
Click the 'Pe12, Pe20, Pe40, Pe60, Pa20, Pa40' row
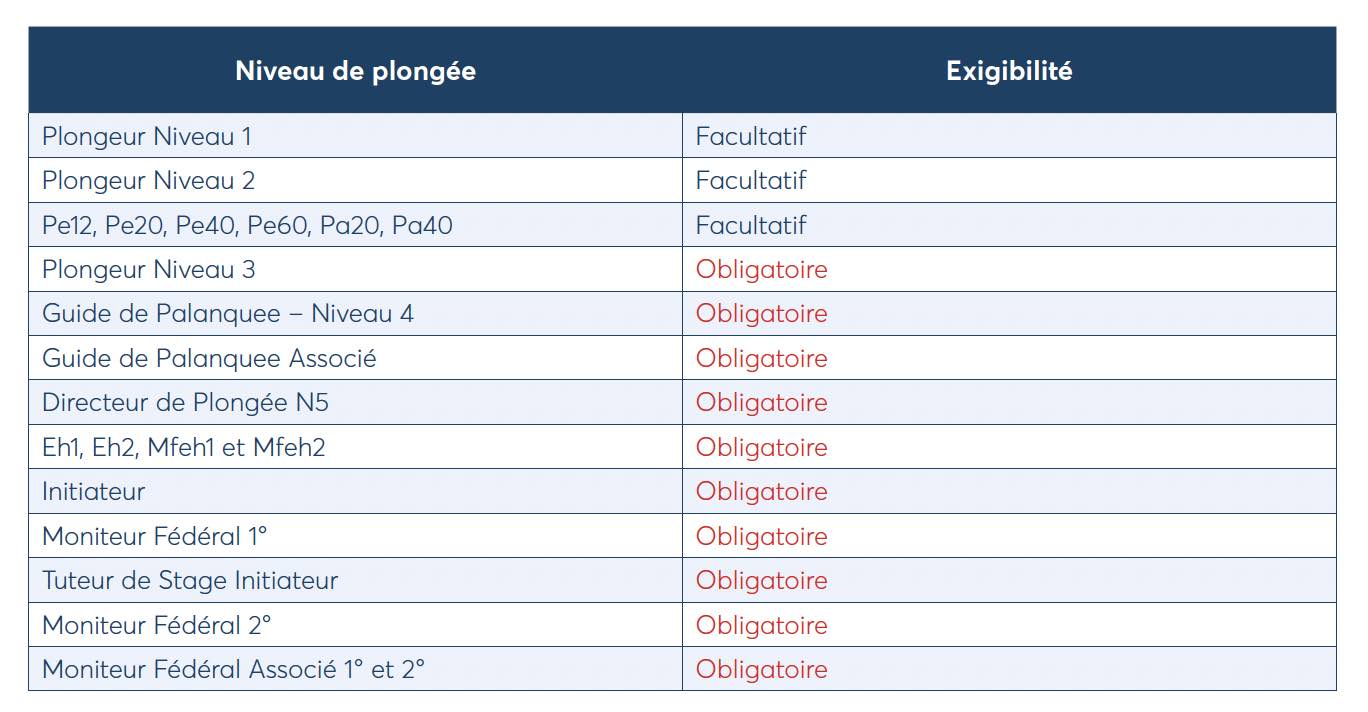tap(682, 225)
